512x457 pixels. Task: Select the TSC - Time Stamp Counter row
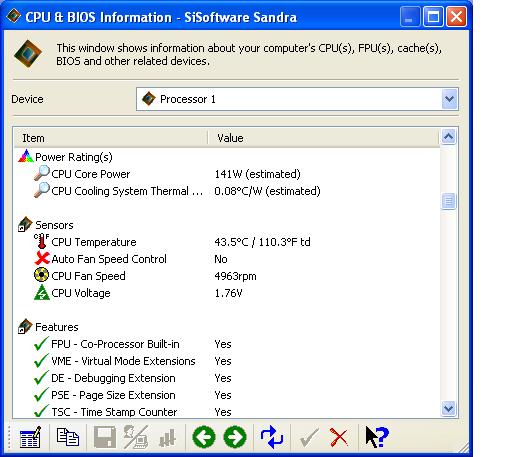point(227,411)
